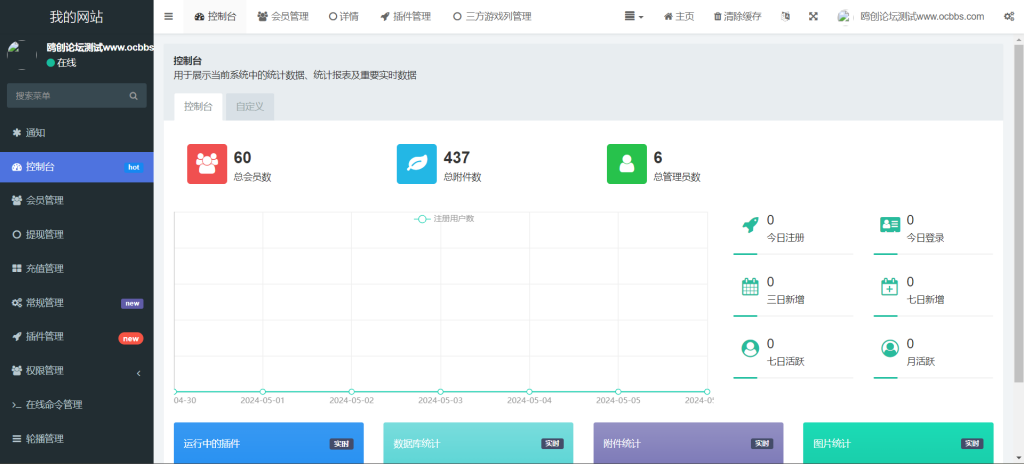Click the rocket icon beside sidebar 插件管理

click(17, 337)
